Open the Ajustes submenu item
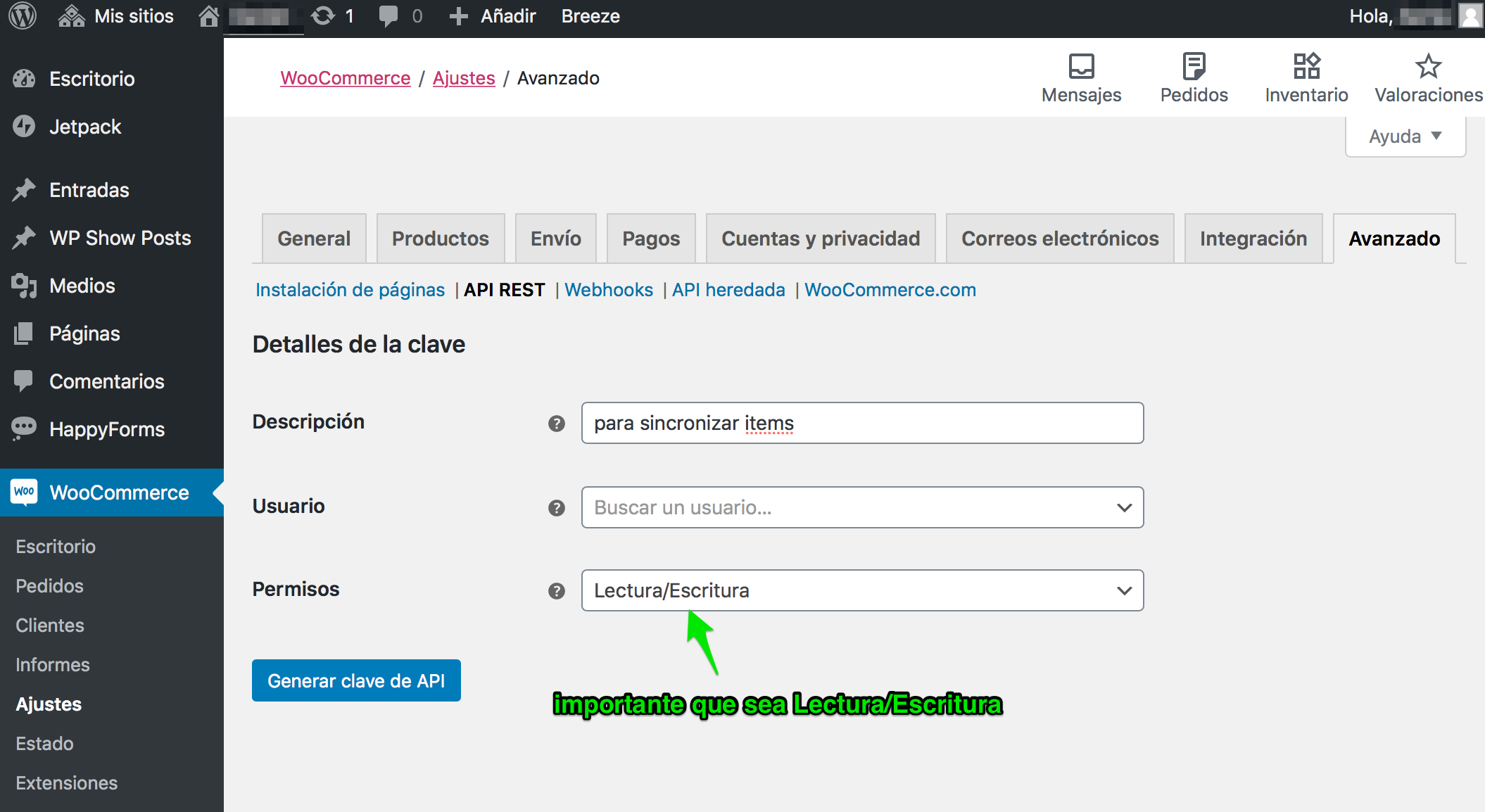This screenshot has width=1485, height=812. [49, 704]
